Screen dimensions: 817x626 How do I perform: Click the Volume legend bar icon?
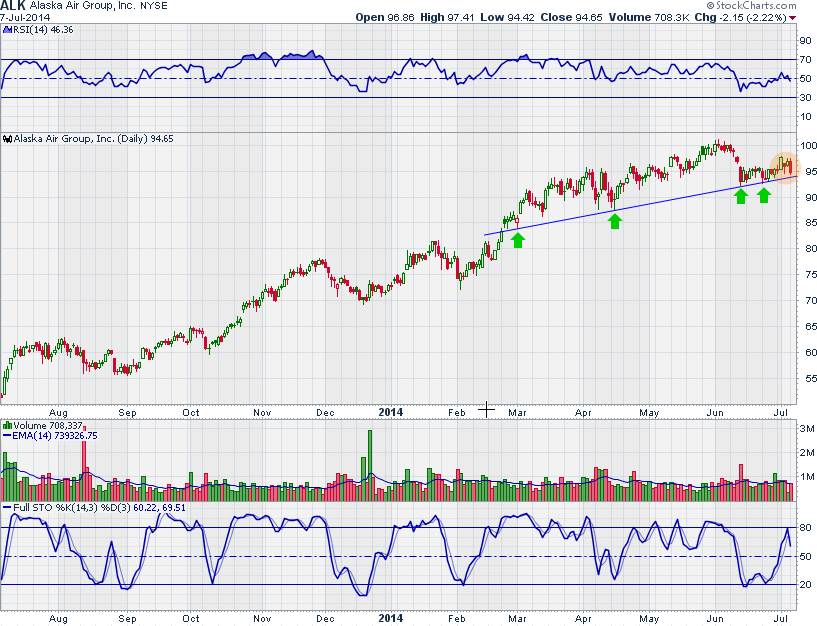(7, 426)
